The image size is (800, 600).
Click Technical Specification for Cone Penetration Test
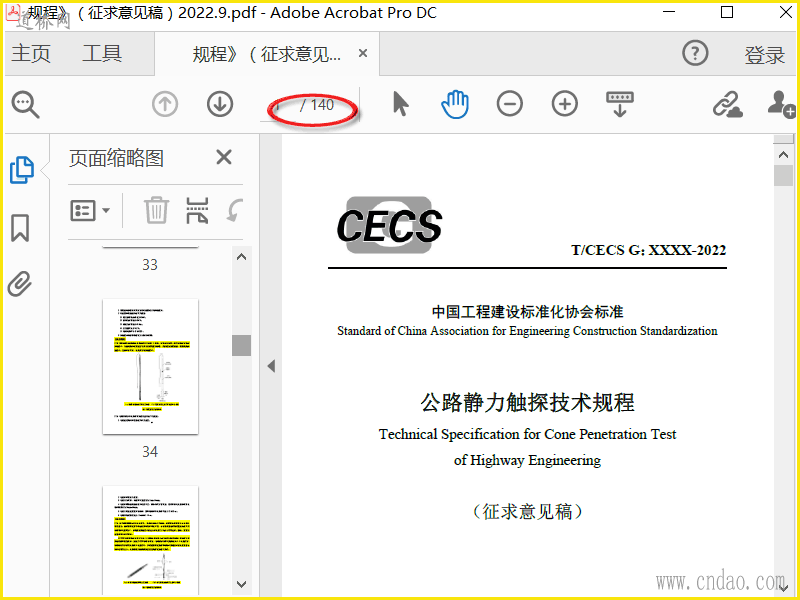pos(528,434)
